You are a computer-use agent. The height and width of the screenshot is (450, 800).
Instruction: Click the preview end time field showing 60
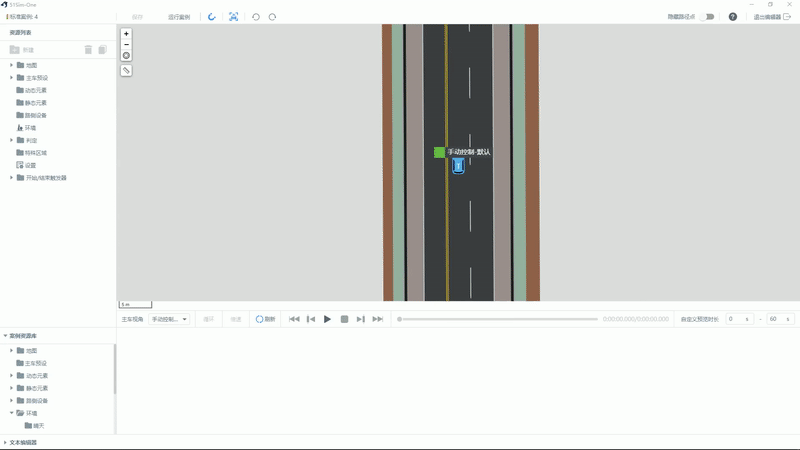pos(781,319)
